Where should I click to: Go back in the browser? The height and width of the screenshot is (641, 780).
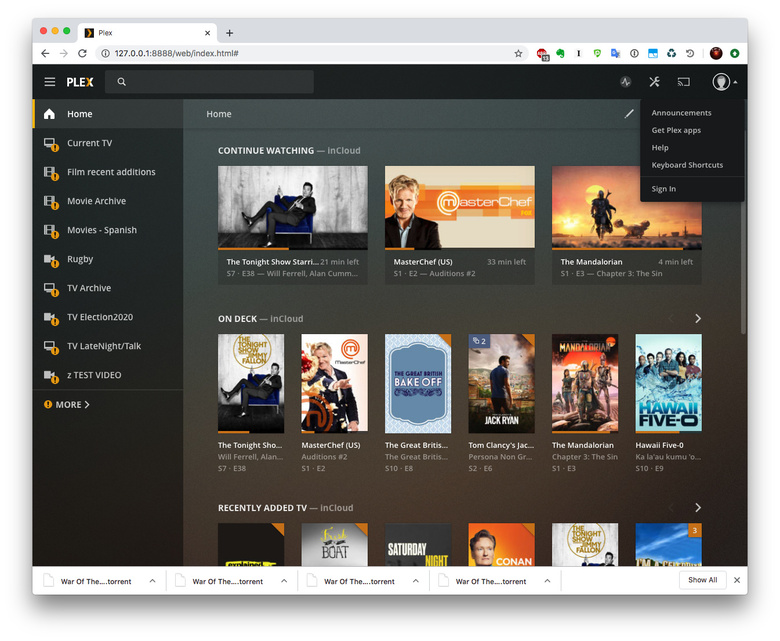[45, 53]
